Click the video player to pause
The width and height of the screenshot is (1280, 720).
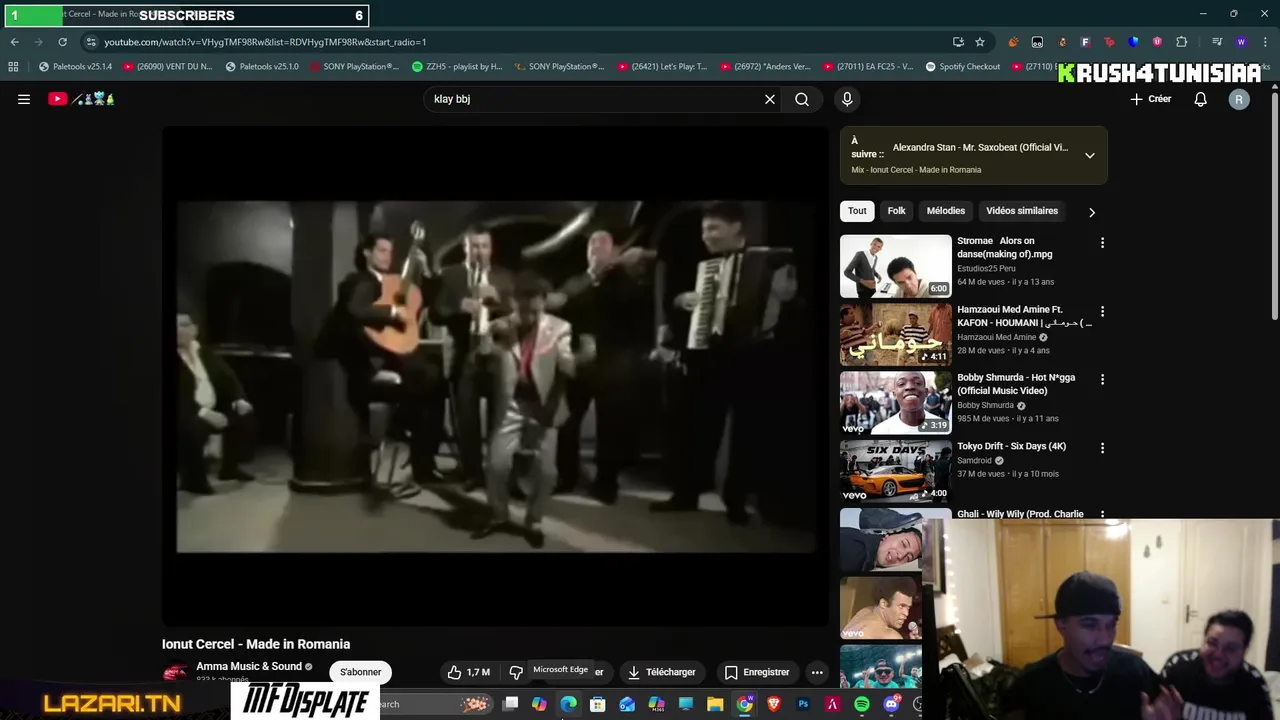(496, 376)
